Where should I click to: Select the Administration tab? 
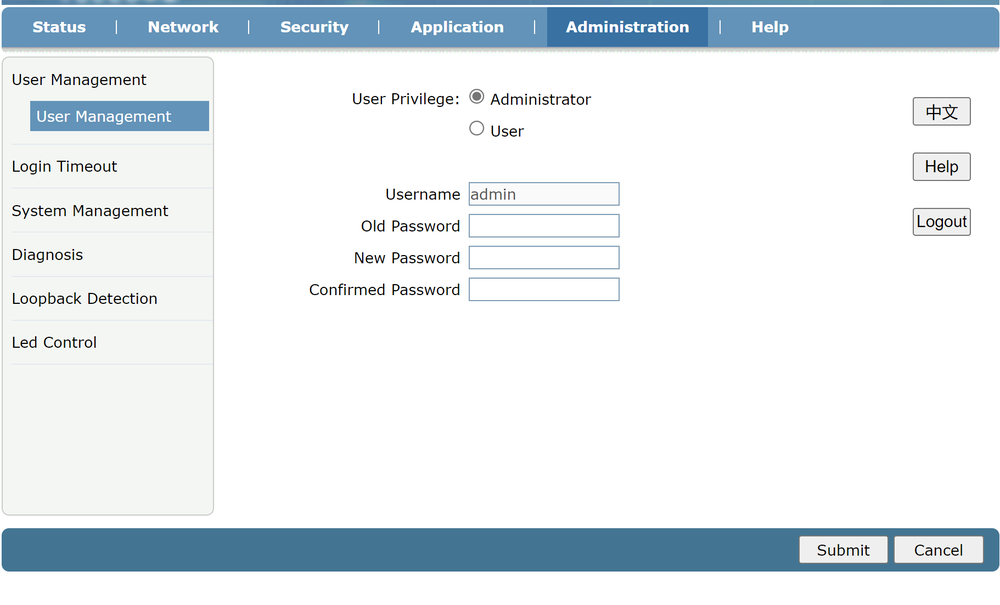[627, 27]
